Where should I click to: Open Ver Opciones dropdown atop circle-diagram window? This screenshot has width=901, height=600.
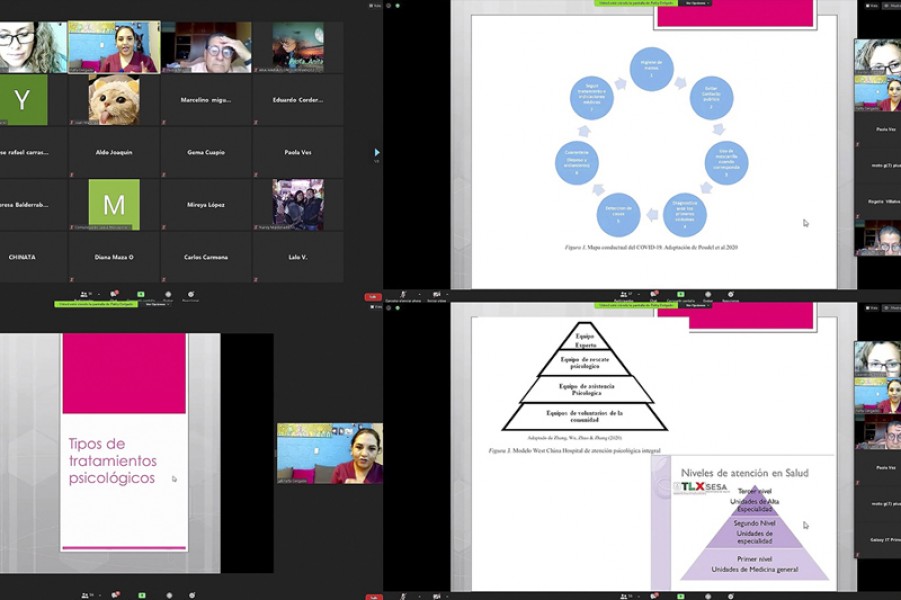(x=697, y=3)
